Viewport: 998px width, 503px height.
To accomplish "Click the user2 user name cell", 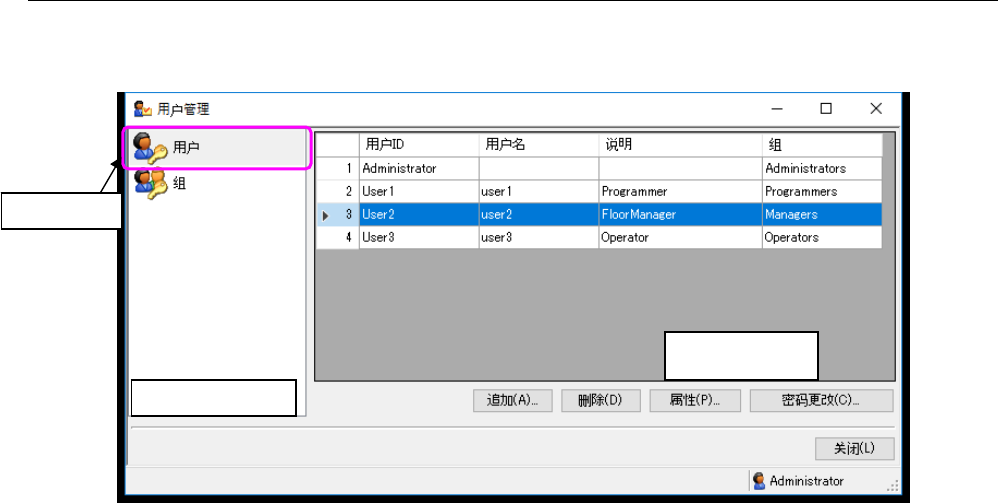I will click(538, 215).
